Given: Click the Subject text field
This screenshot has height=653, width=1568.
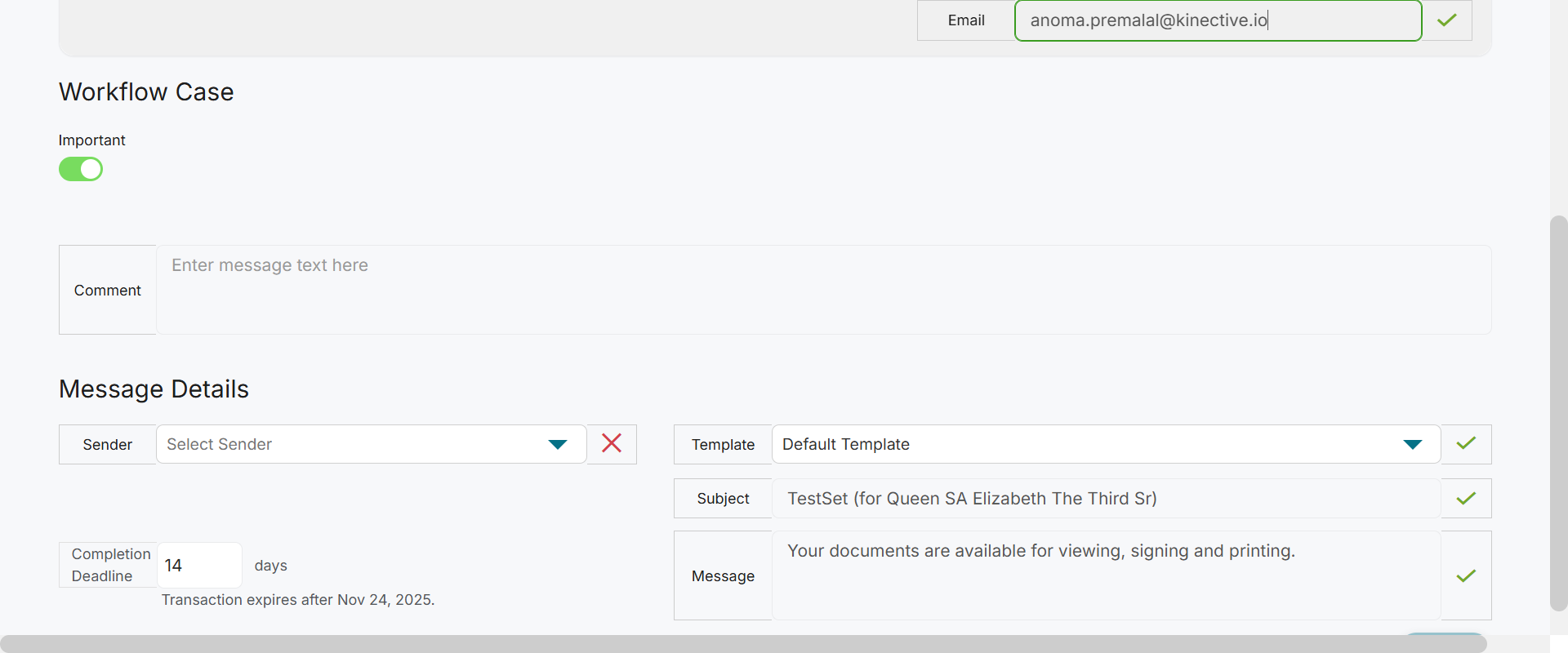Looking at the screenshot, I should [x=1106, y=498].
